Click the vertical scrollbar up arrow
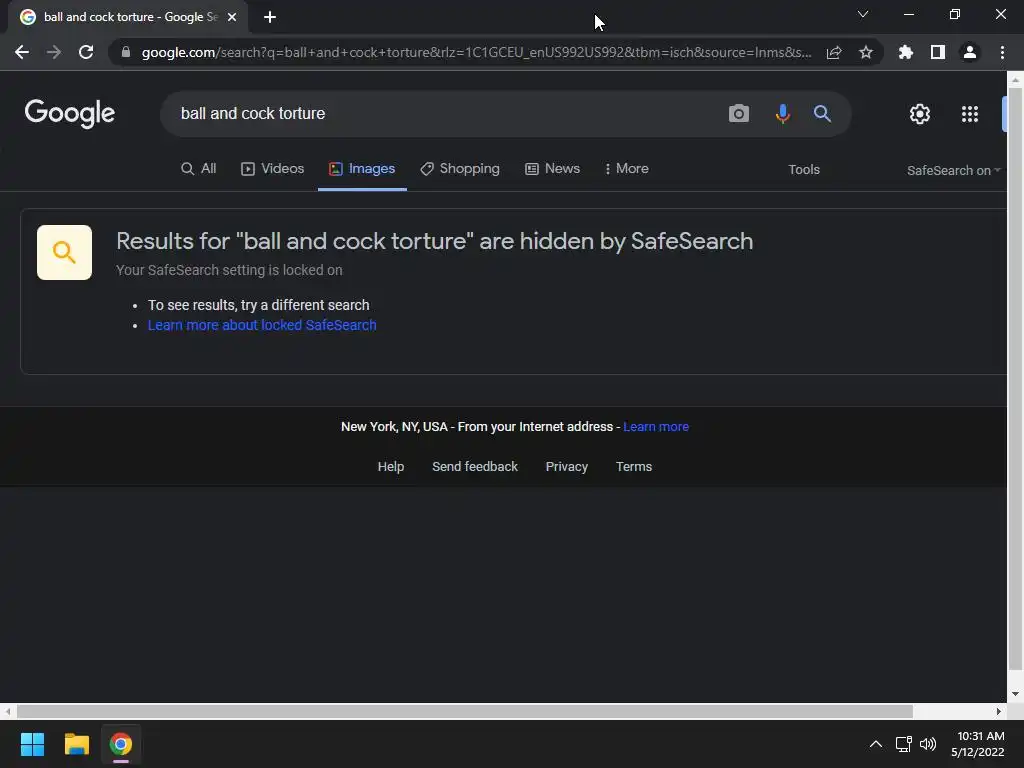The height and width of the screenshot is (768, 1024). pos(1015,80)
